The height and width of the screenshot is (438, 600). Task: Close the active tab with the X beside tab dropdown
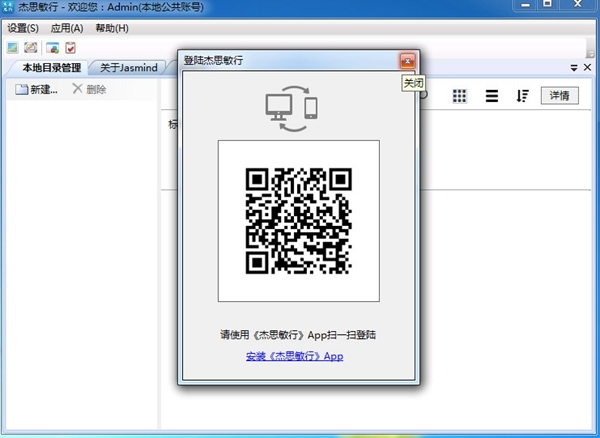click(587, 68)
